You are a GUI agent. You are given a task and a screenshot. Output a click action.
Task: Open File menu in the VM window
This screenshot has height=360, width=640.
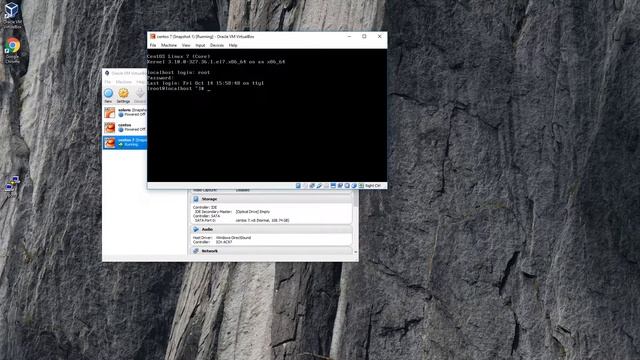tap(153, 45)
